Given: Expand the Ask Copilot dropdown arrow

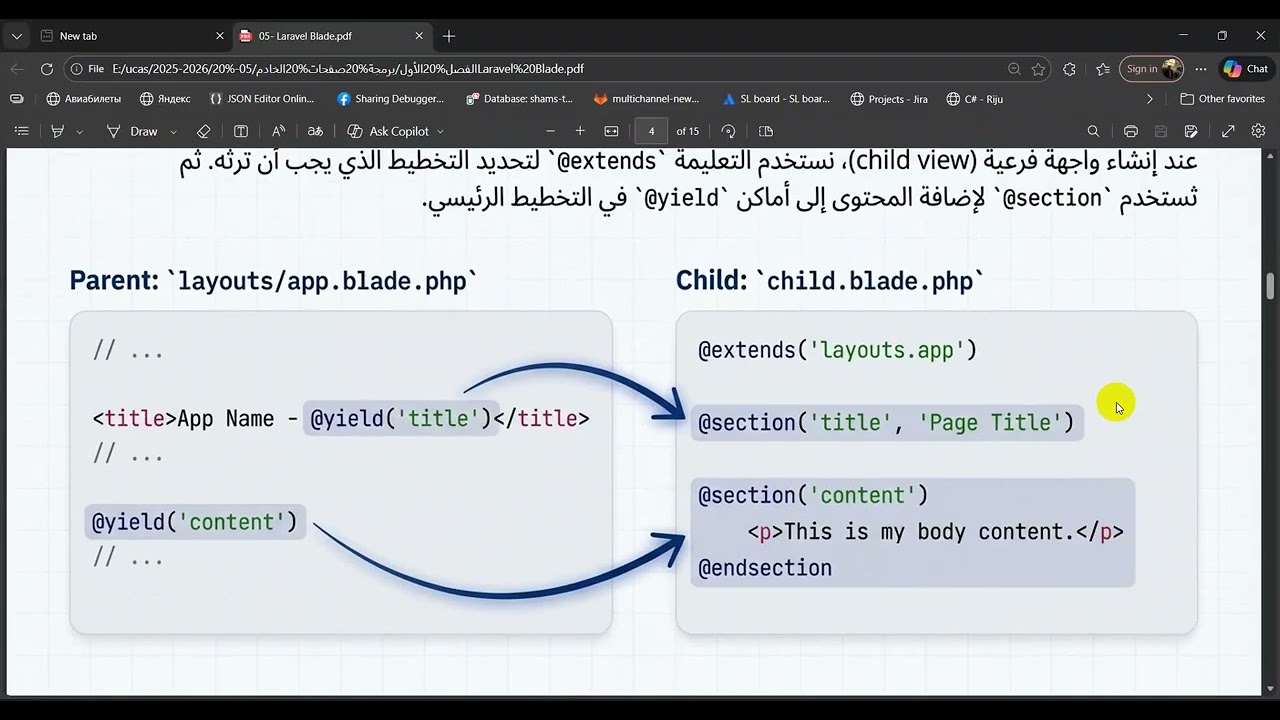Looking at the screenshot, I should (x=440, y=131).
